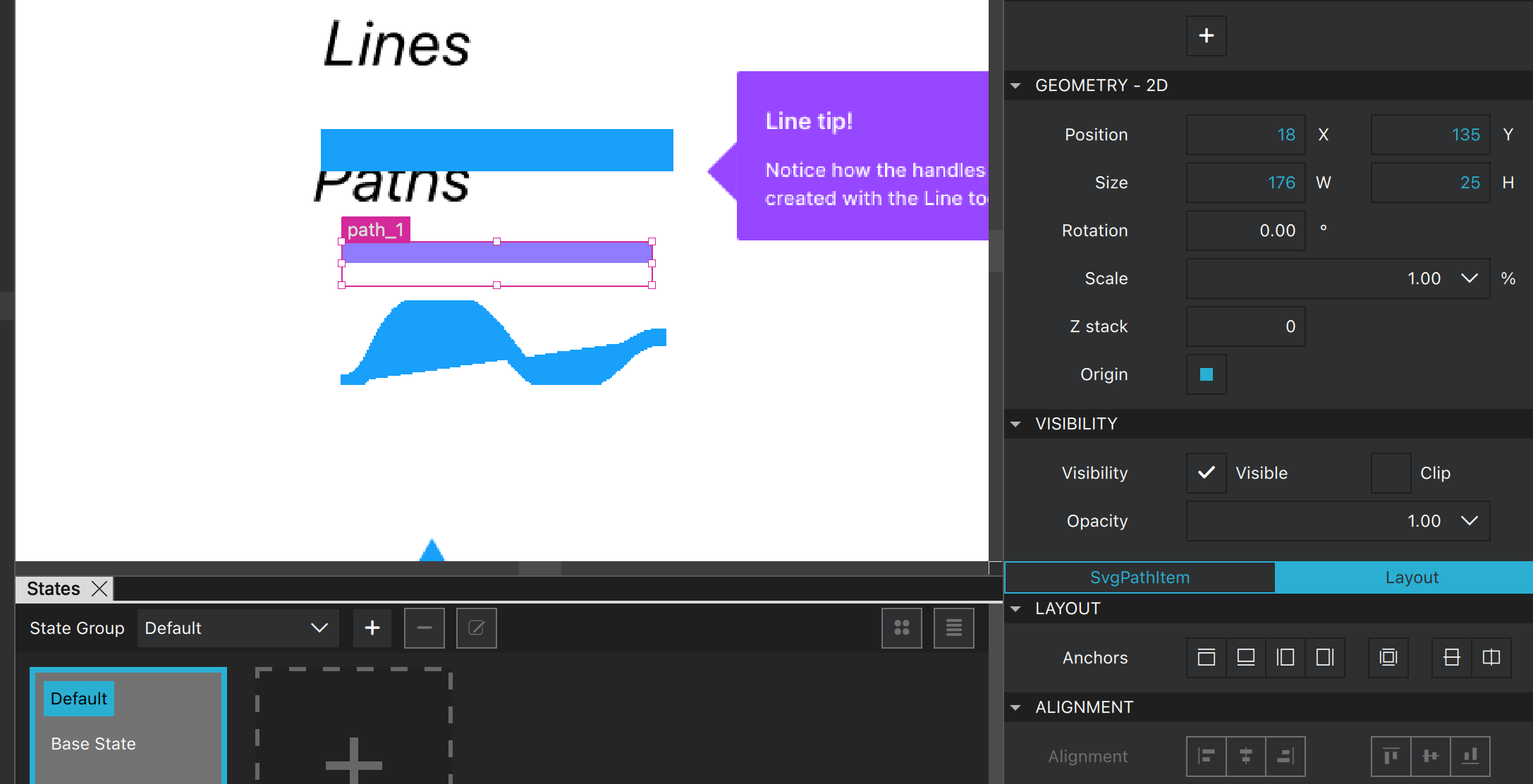Image resolution: width=1533 pixels, height=784 pixels.
Task: Anchor item to the left edge
Action: tap(1285, 658)
